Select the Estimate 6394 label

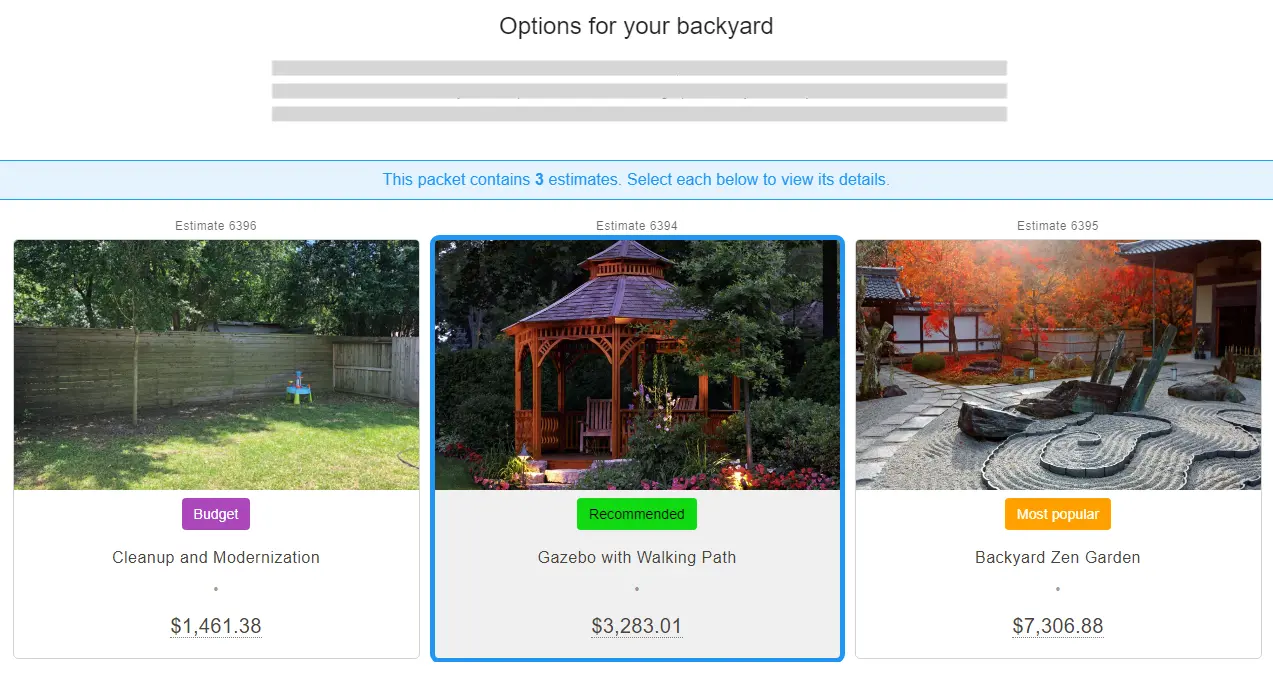point(637,226)
